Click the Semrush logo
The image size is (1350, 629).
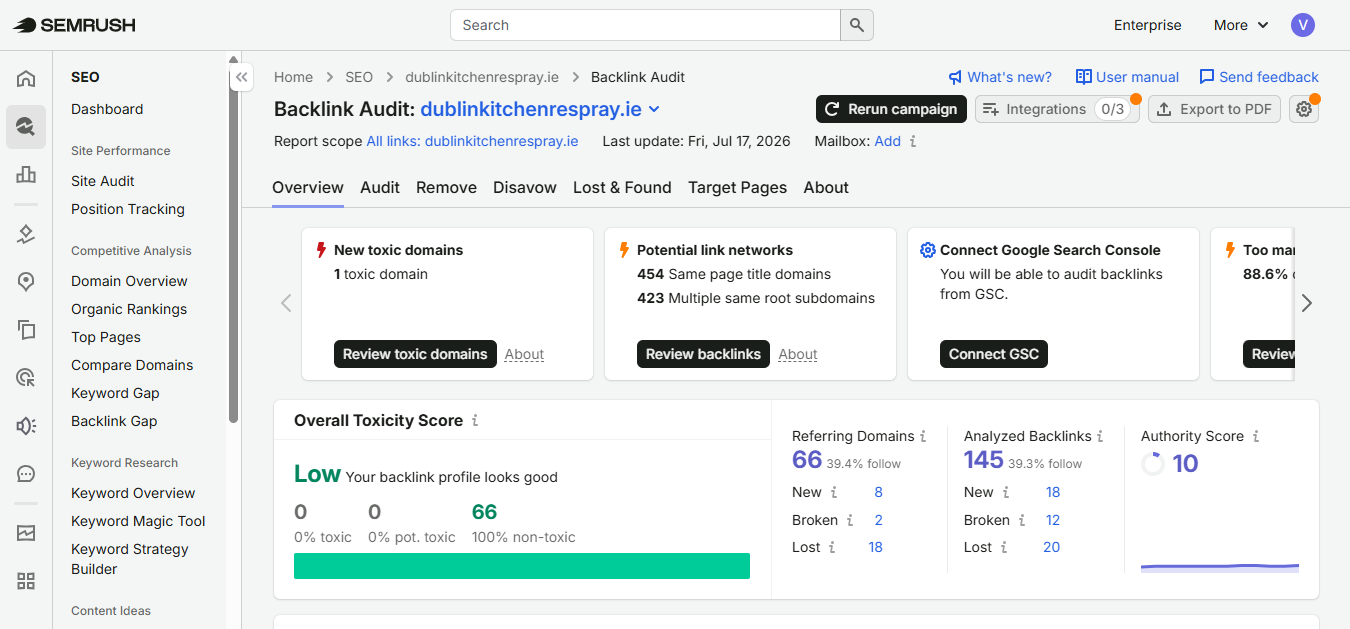coord(74,25)
